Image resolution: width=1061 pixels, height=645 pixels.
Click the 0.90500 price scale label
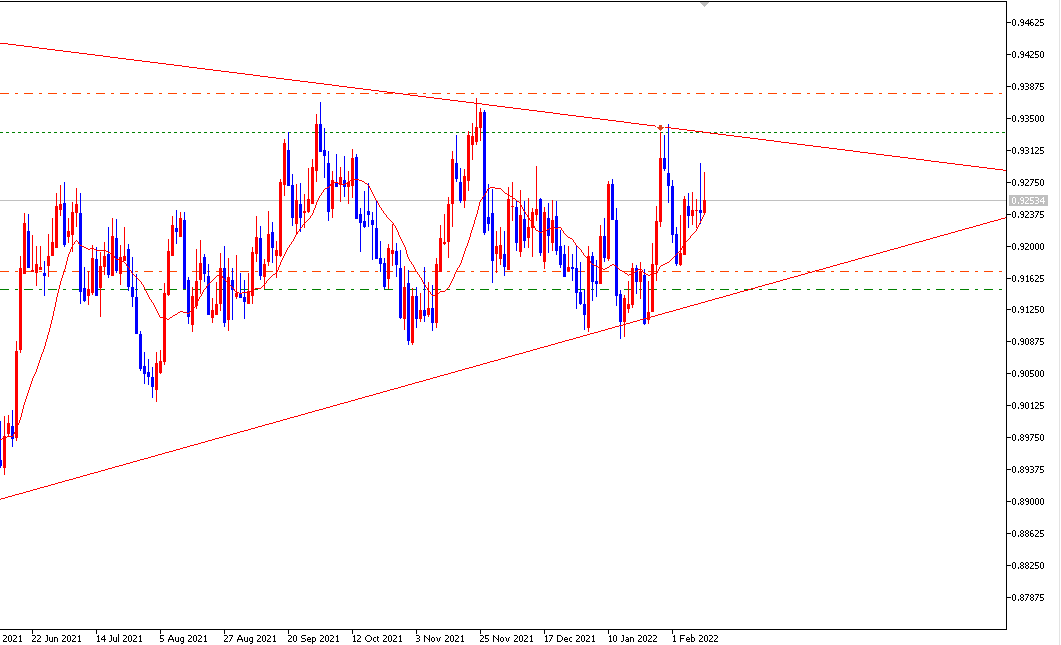pos(1028,374)
